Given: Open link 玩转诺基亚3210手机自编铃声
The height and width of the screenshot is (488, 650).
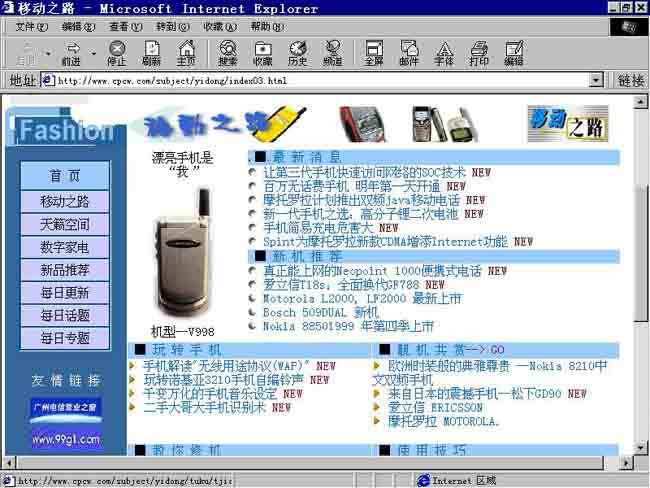Looking at the screenshot, I should click(x=223, y=380).
